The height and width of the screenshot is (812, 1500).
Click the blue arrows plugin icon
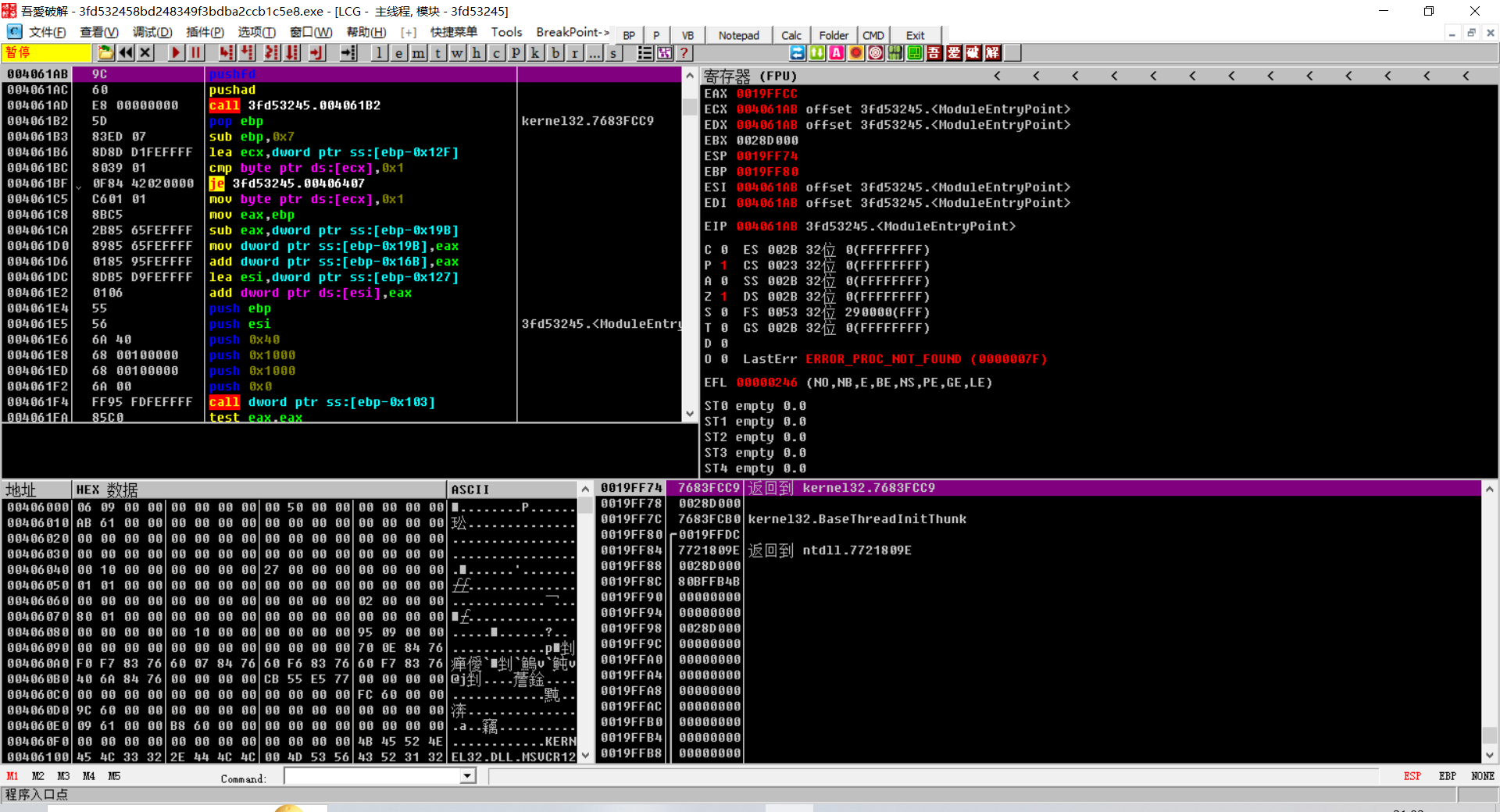pyautogui.click(x=797, y=52)
